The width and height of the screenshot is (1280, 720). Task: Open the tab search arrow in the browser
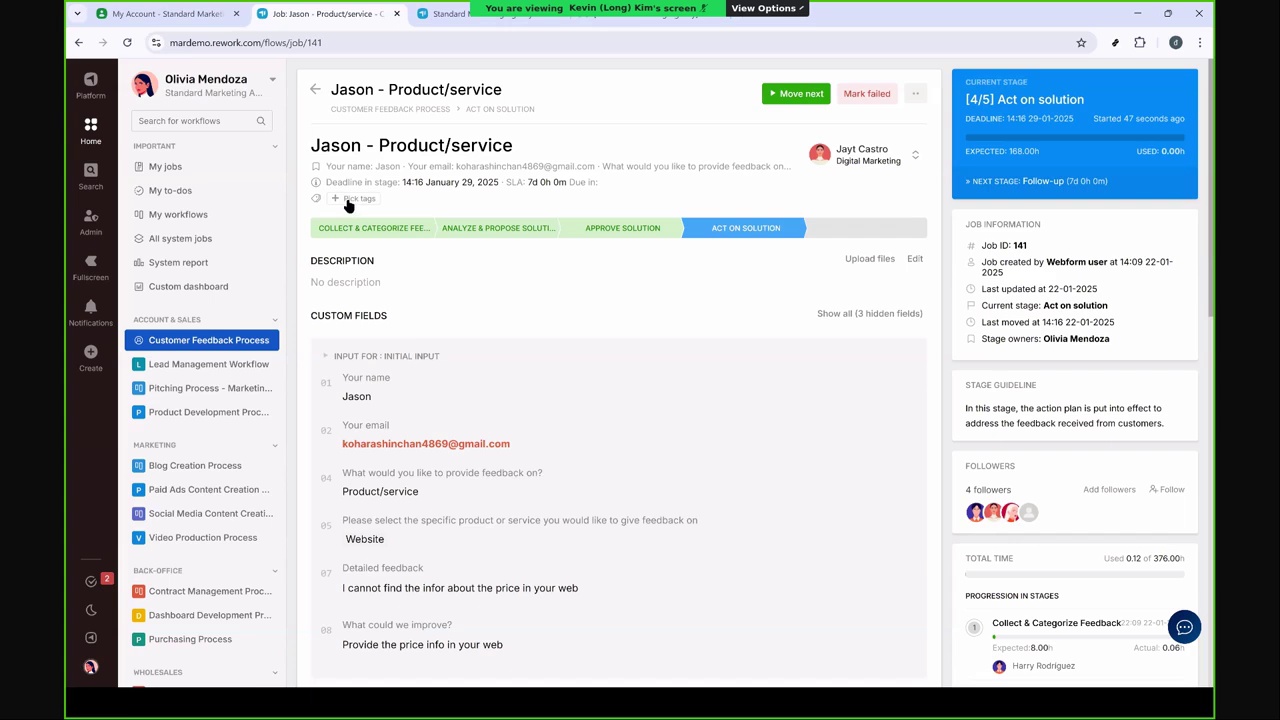78,14
